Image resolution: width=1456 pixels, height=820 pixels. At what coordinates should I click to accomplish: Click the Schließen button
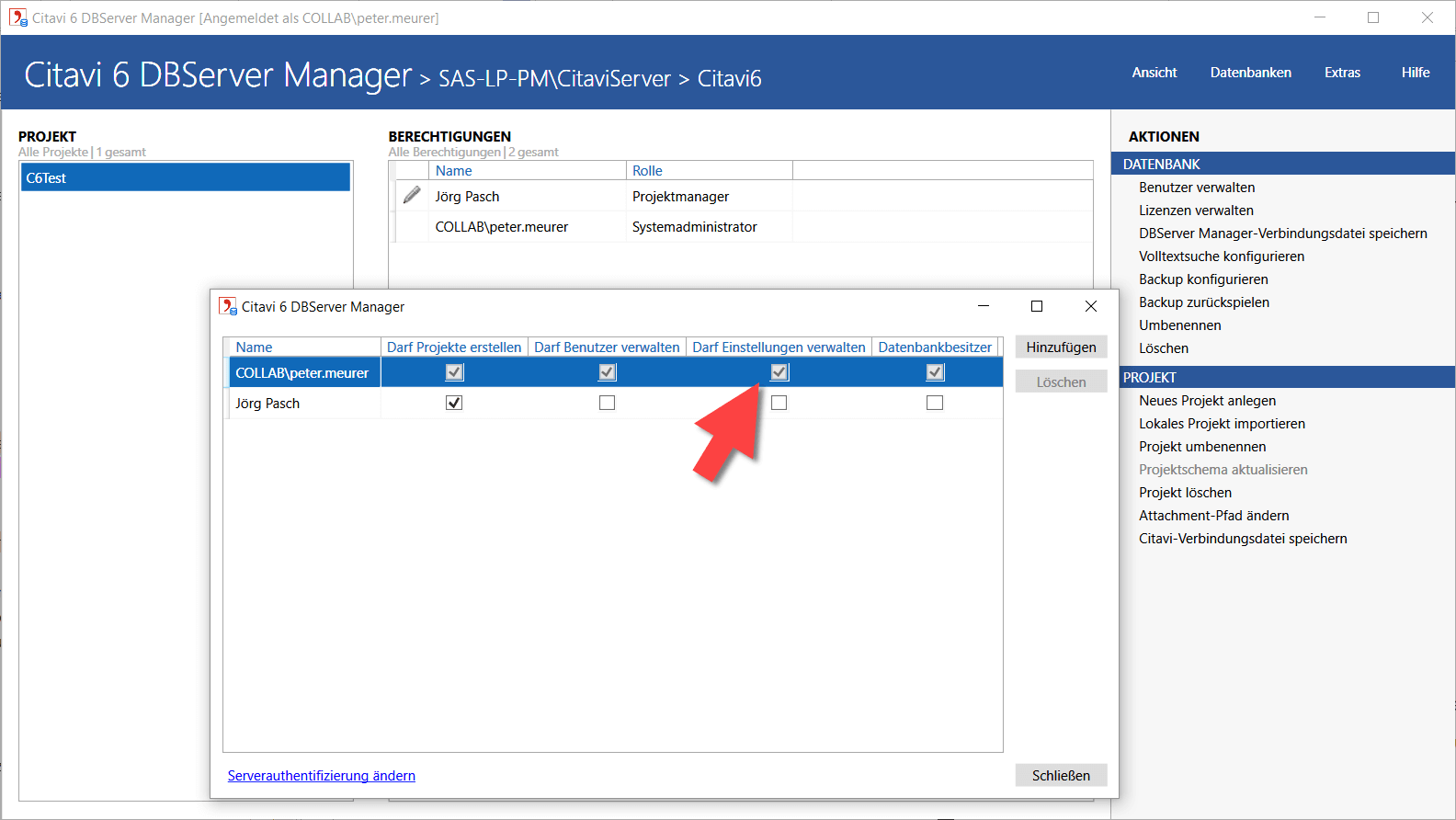[1061, 776]
